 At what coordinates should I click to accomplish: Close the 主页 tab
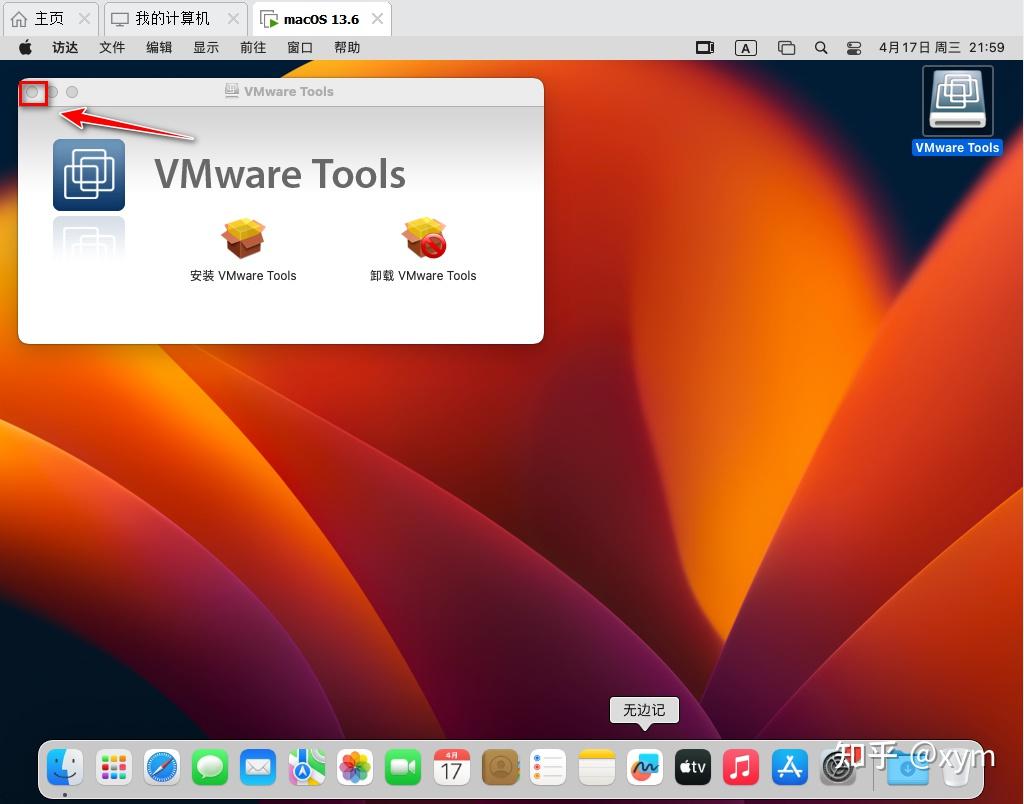pyautogui.click(x=84, y=19)
